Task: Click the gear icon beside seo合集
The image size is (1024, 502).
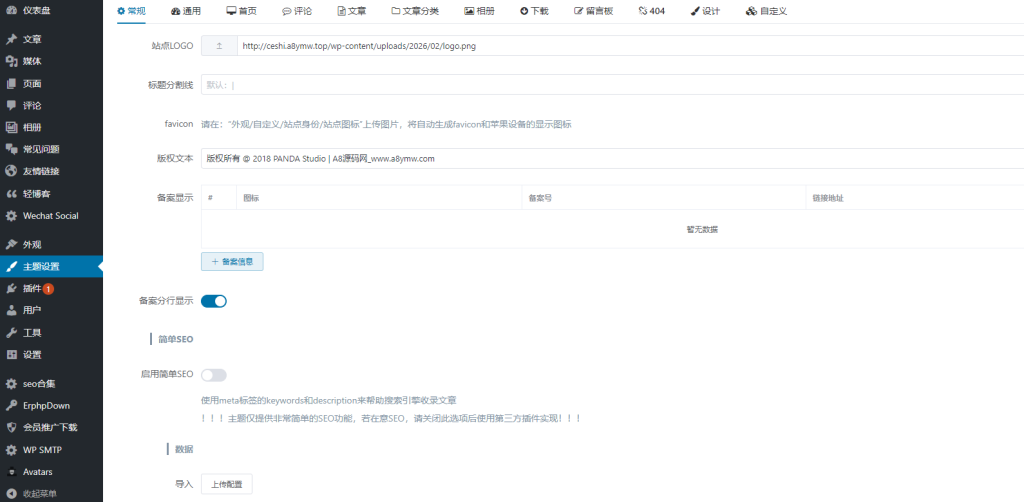Action: tap(11, 383)
